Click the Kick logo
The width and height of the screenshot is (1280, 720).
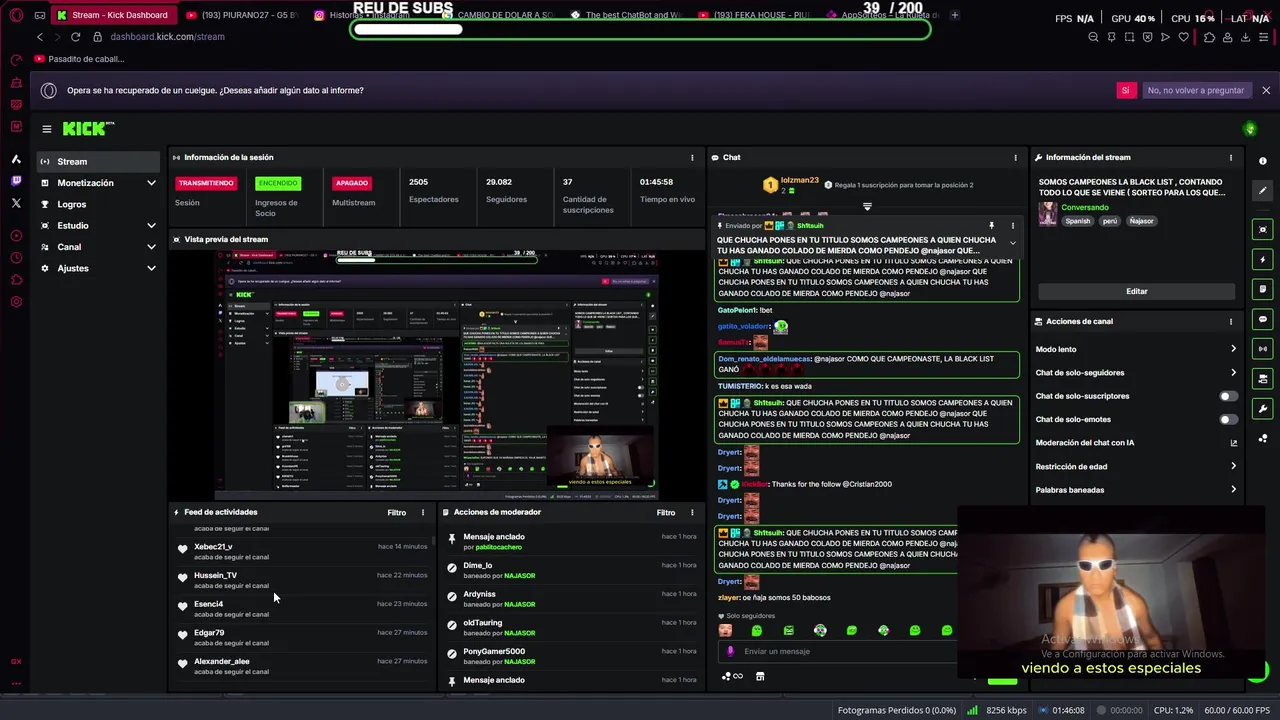(x=87, y=128)
